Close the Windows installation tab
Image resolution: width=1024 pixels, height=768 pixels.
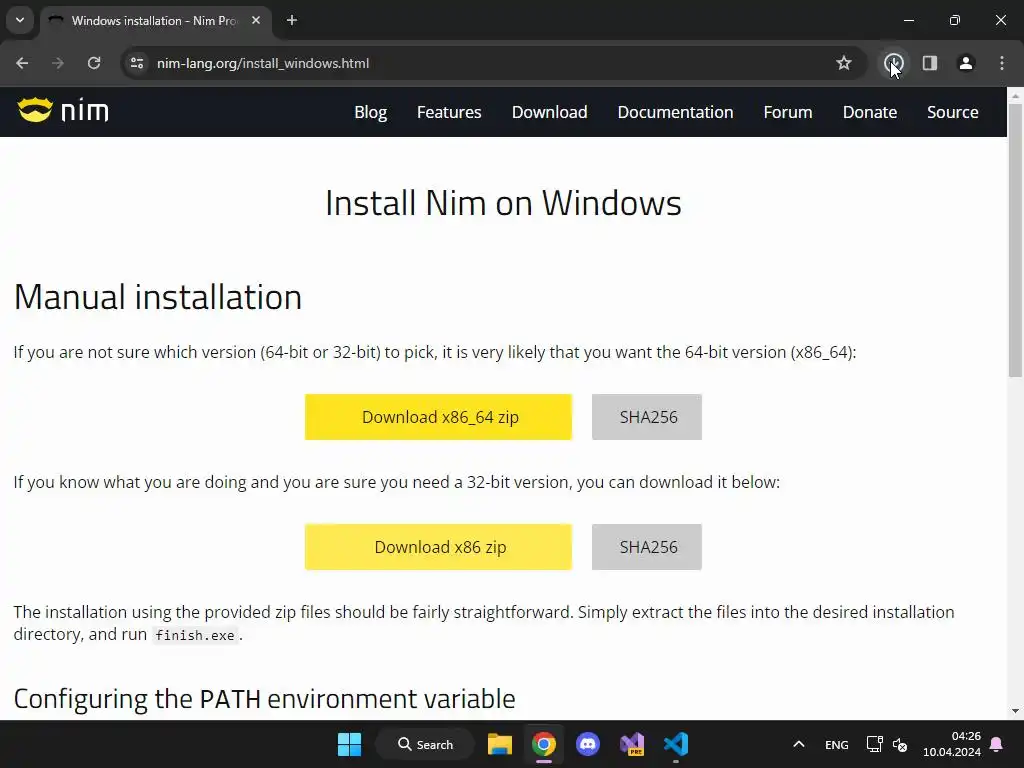(x=256, y=20)
